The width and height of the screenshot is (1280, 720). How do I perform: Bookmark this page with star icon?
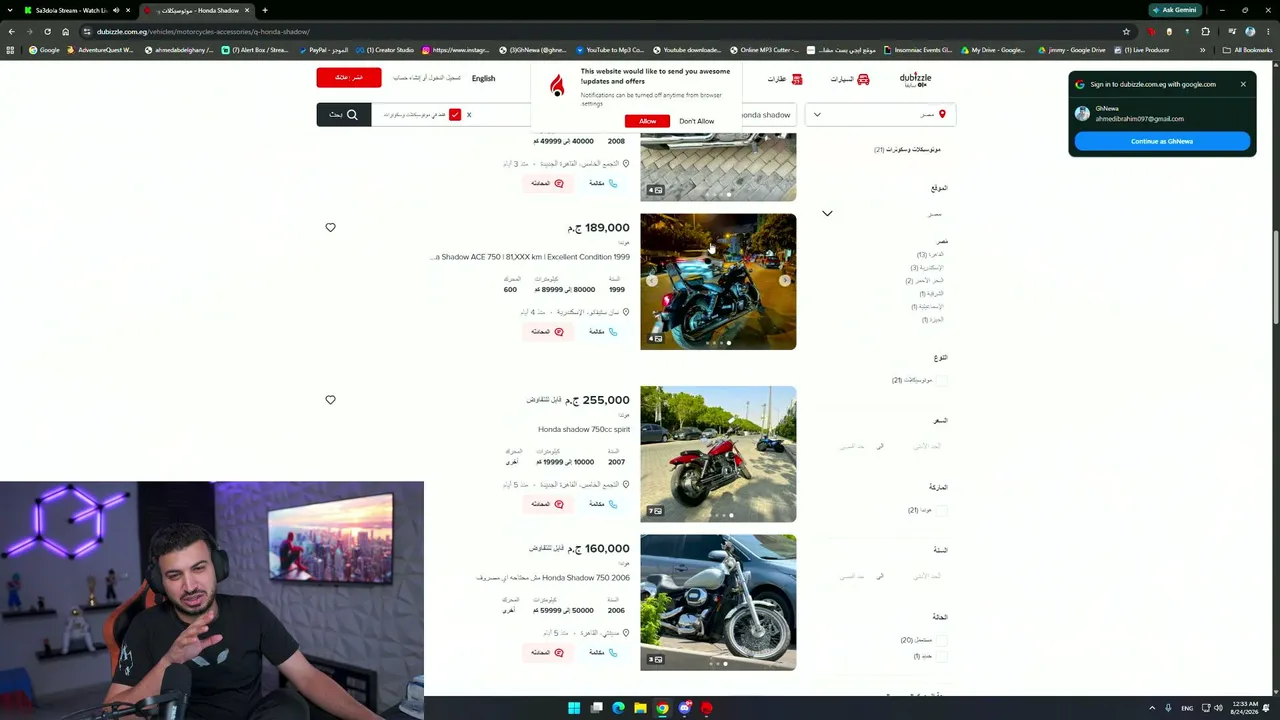coord(1126,31)
